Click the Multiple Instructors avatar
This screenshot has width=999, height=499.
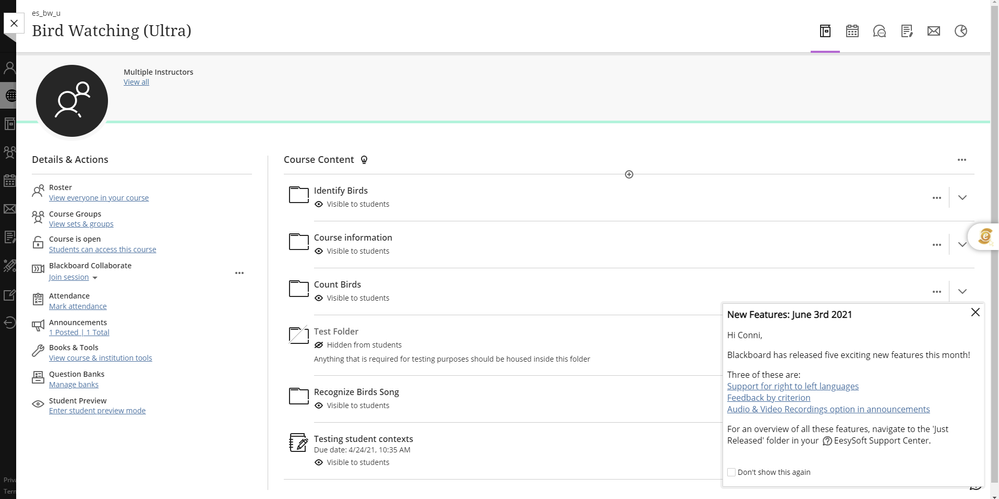pos(72,101)
